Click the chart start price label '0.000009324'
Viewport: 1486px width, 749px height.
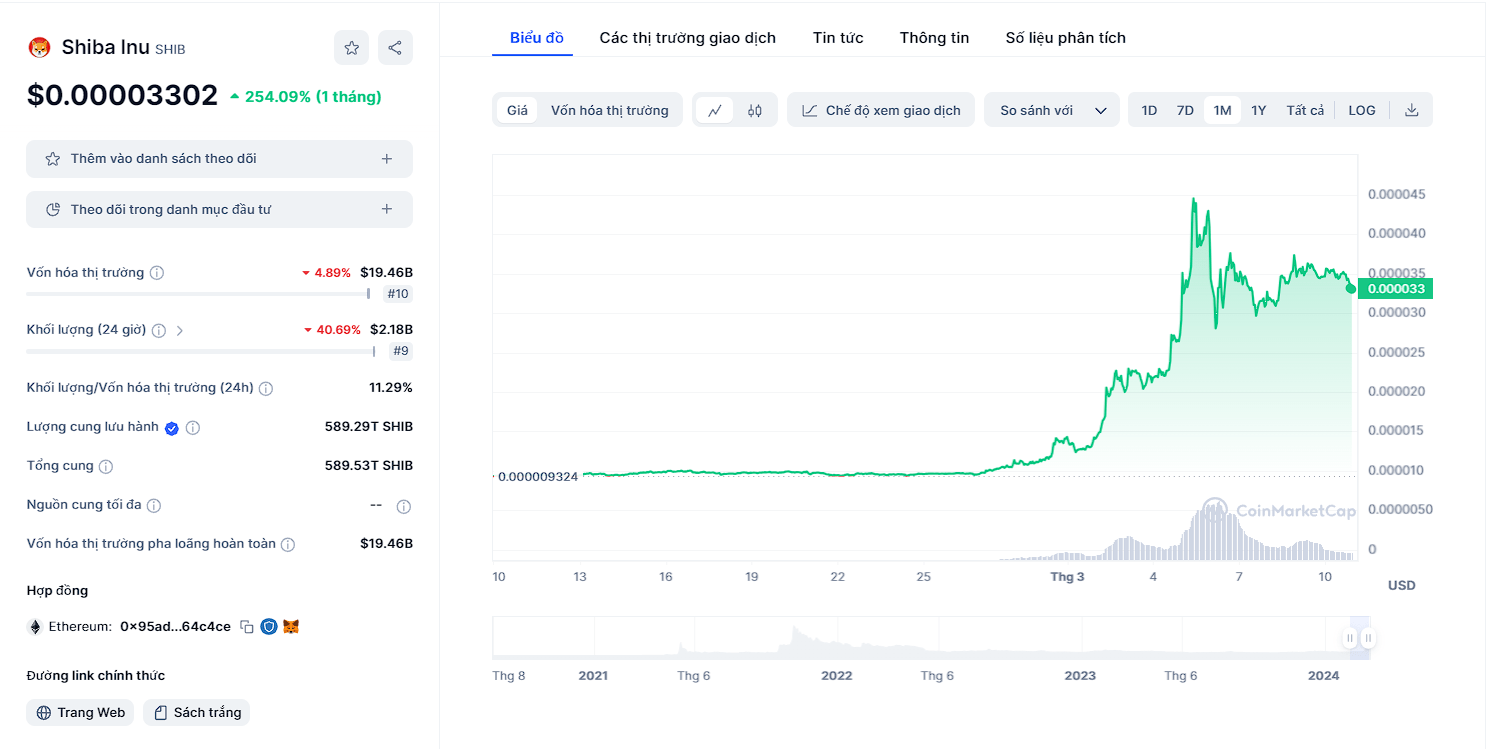click(538, 476)
